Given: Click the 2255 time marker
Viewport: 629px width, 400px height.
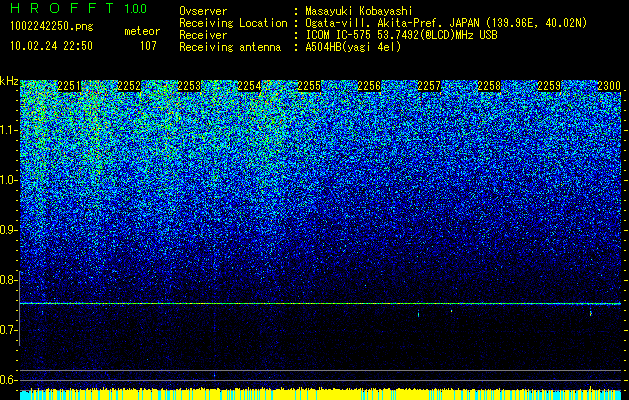Looking at the screenshot, I should (309, 86).
